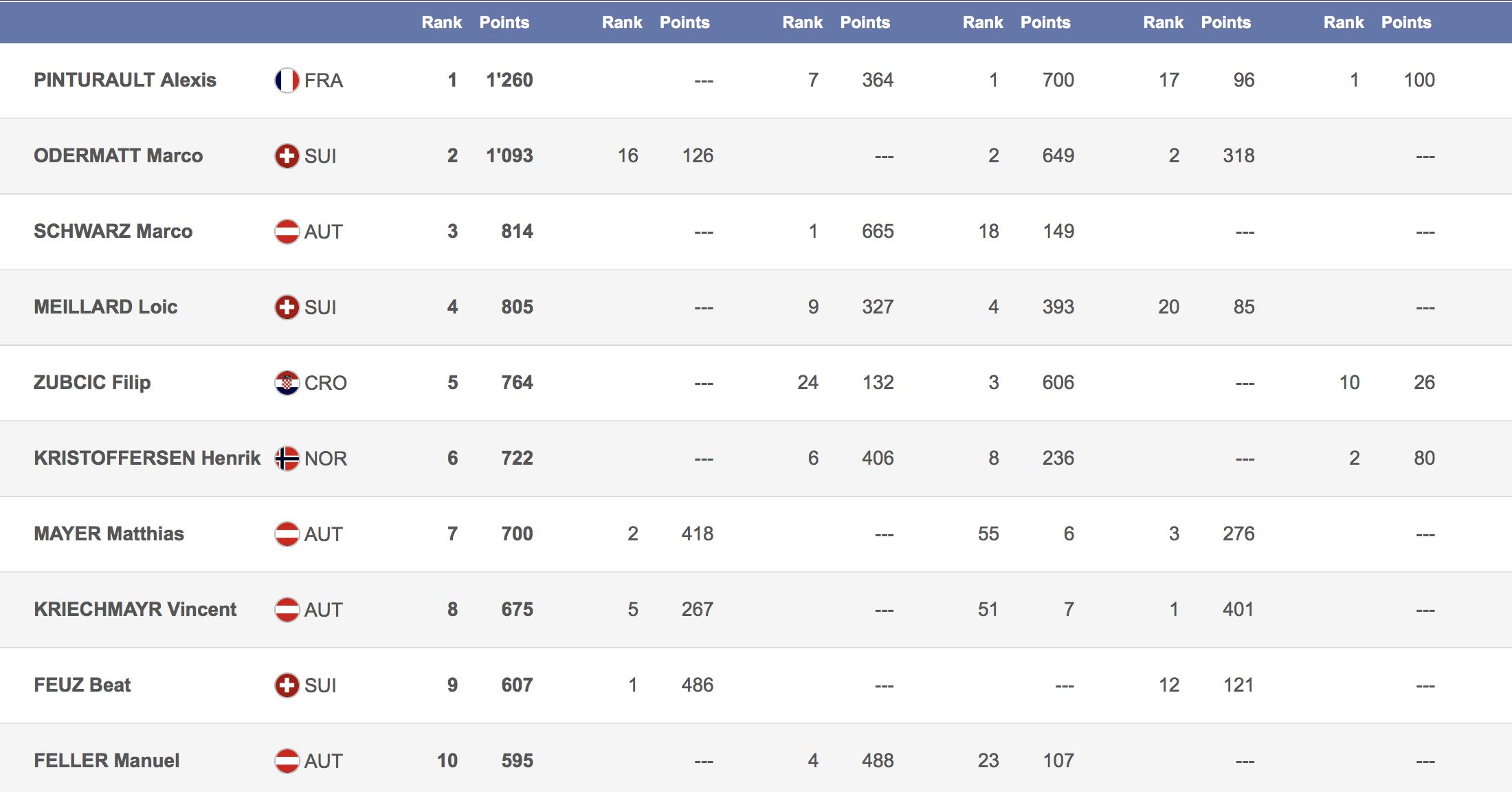Click the Austrian flag beside Mayer Matthias
Screen dimensions: 1512x792
pyautogui.click(x=287, y=534)
